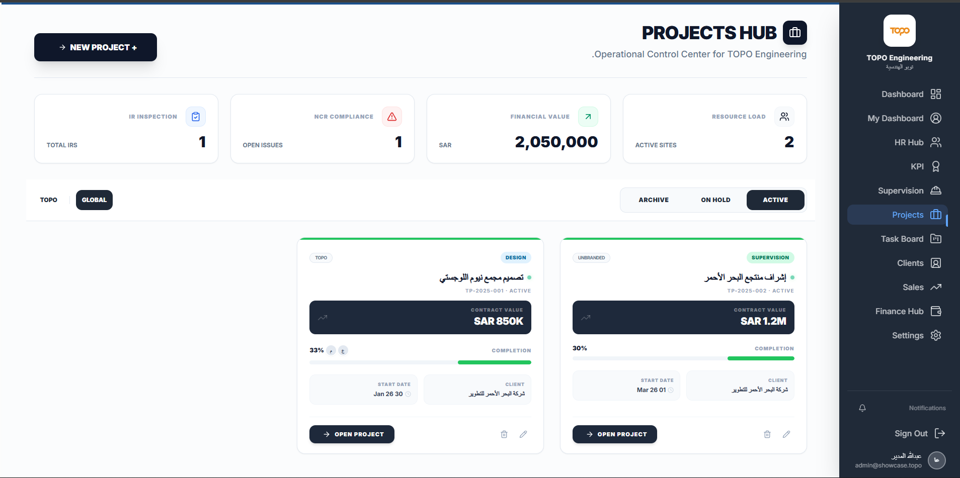Select Projects in the sidebar

pyautogui.click(x=896, y=215)
